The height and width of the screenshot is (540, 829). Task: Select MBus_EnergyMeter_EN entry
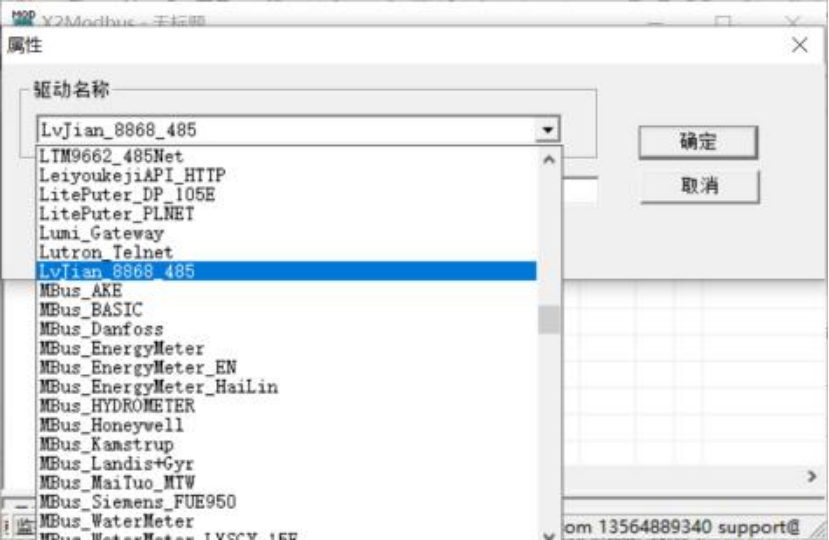point(287,367)
